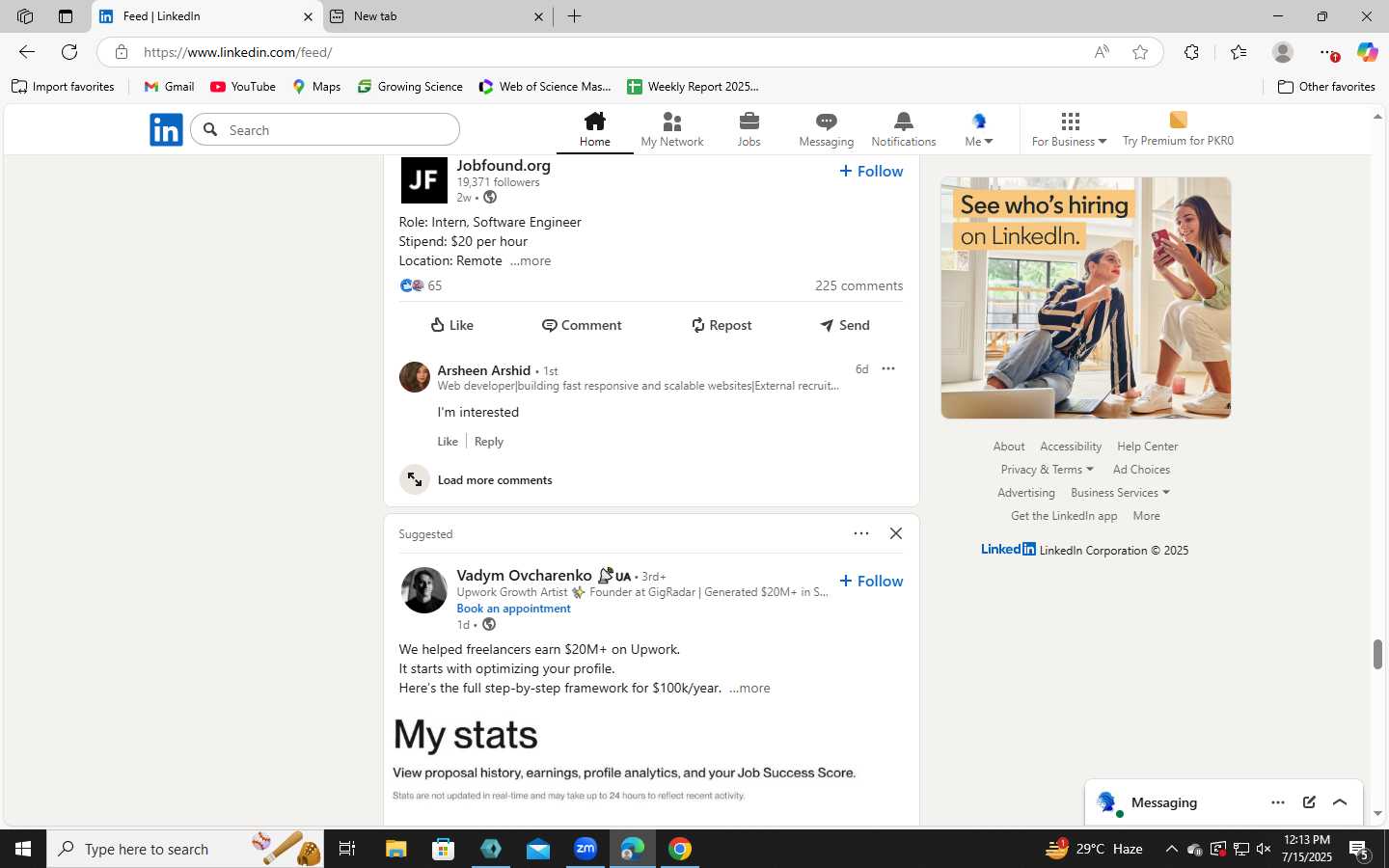Open the Gmail bookmark
This screenshot has width=1389, height=868.
169,87
